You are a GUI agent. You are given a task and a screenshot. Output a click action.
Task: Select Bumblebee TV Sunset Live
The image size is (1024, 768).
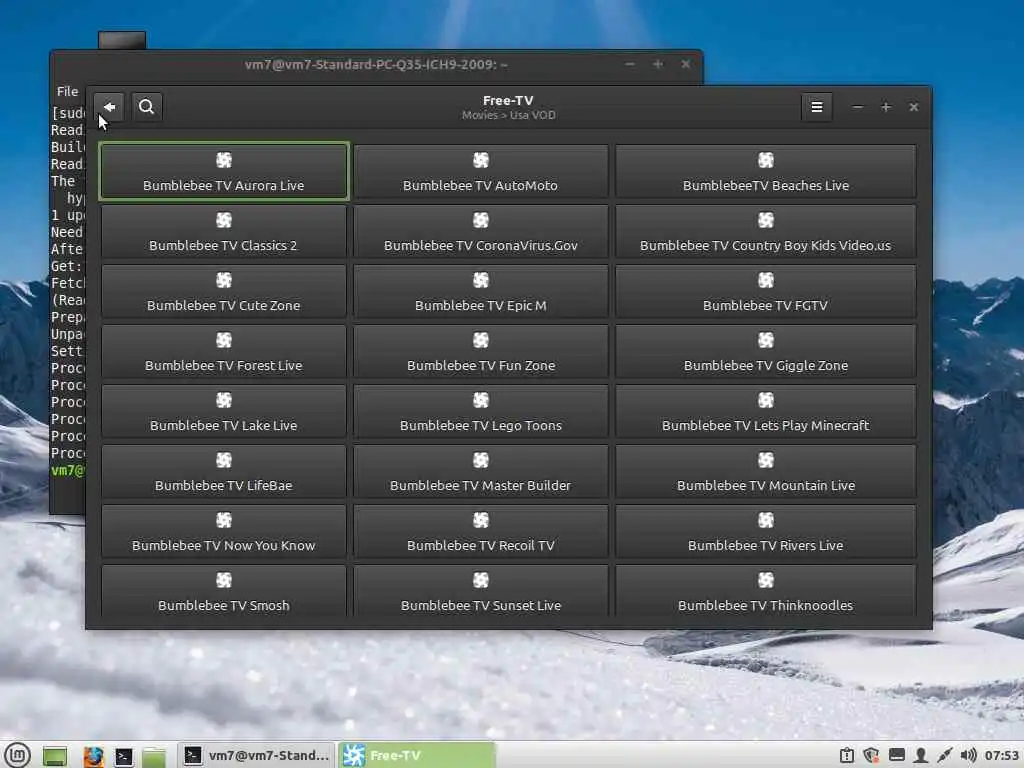point(481,591)
